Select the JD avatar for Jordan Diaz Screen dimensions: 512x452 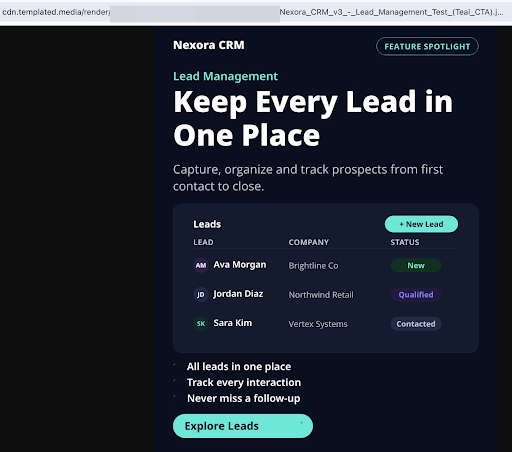click(x=201, y=294)
